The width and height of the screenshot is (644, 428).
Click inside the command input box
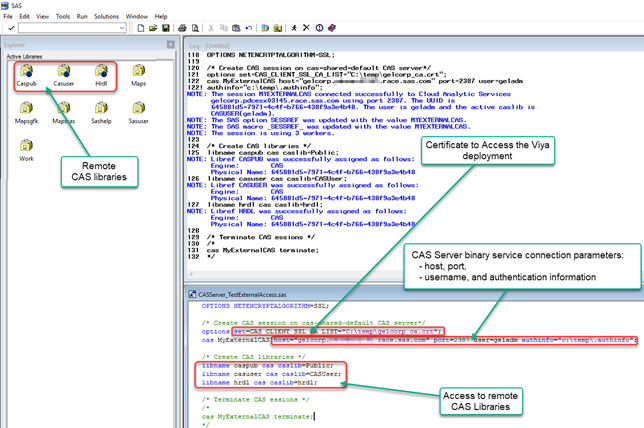(x=68, y=29)
